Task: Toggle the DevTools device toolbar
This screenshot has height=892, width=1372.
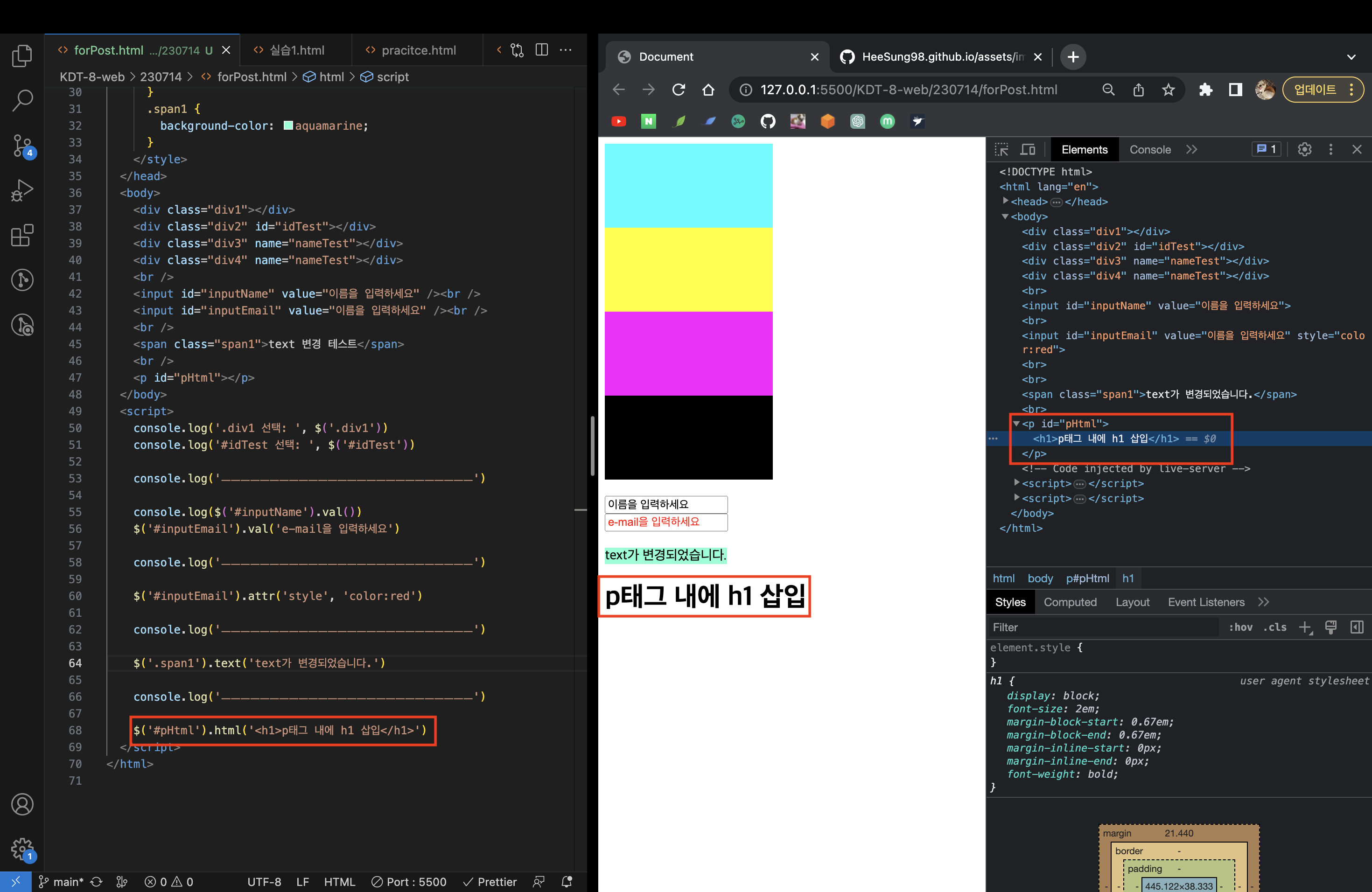Action: tap(1028, 150)
